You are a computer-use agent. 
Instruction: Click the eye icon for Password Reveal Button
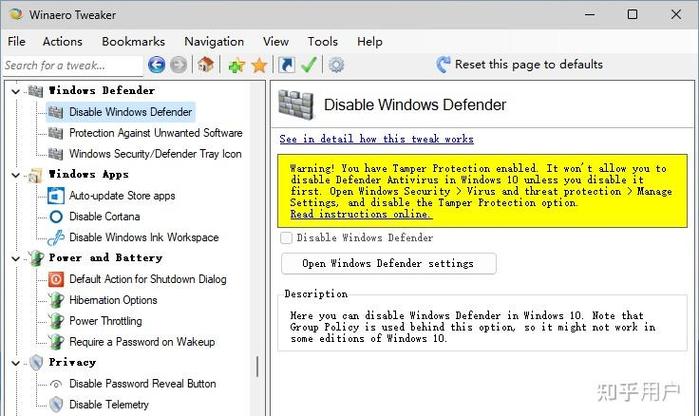(56, 384)
